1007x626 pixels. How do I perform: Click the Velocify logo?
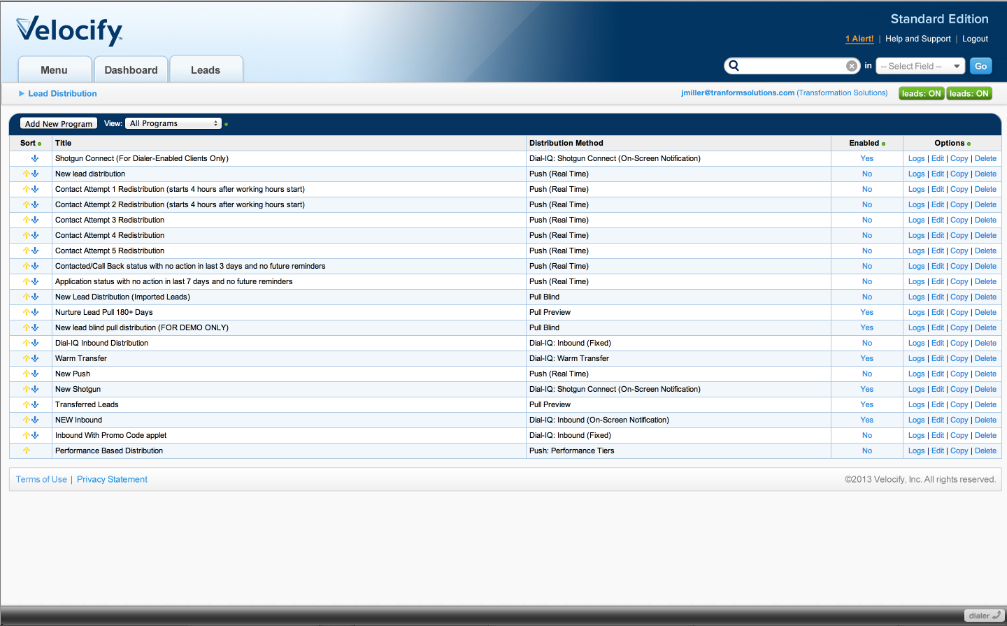(x=70, y=28)
